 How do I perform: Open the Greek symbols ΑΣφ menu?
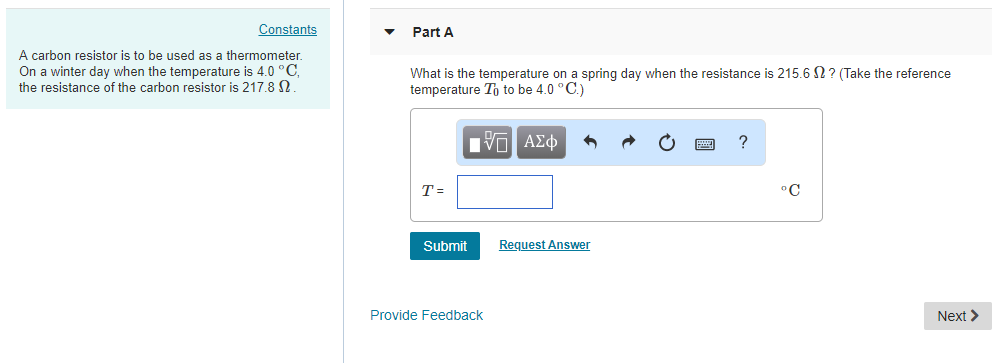pos(541,143)
